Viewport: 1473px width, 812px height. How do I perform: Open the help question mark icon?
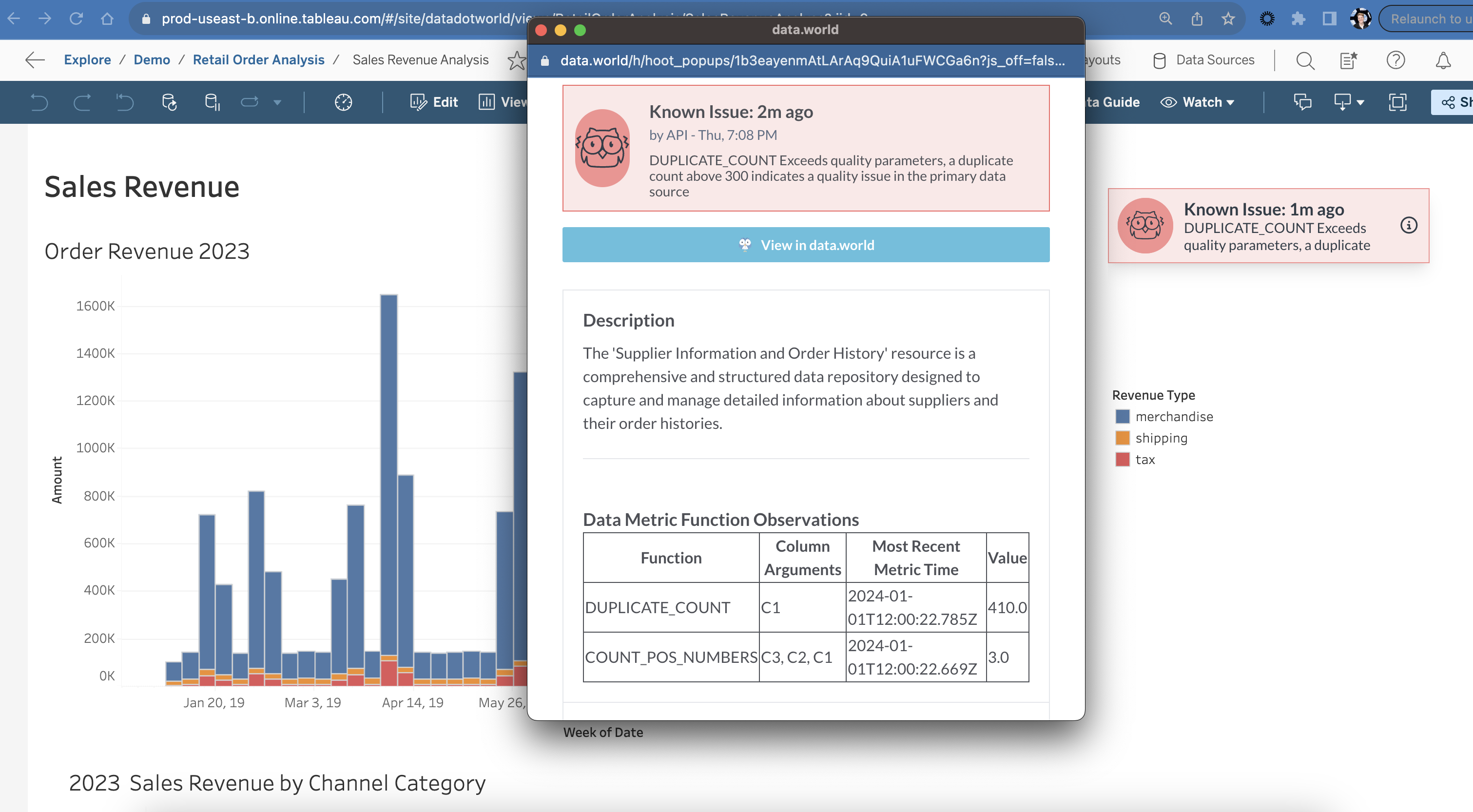coord(1396,60)
